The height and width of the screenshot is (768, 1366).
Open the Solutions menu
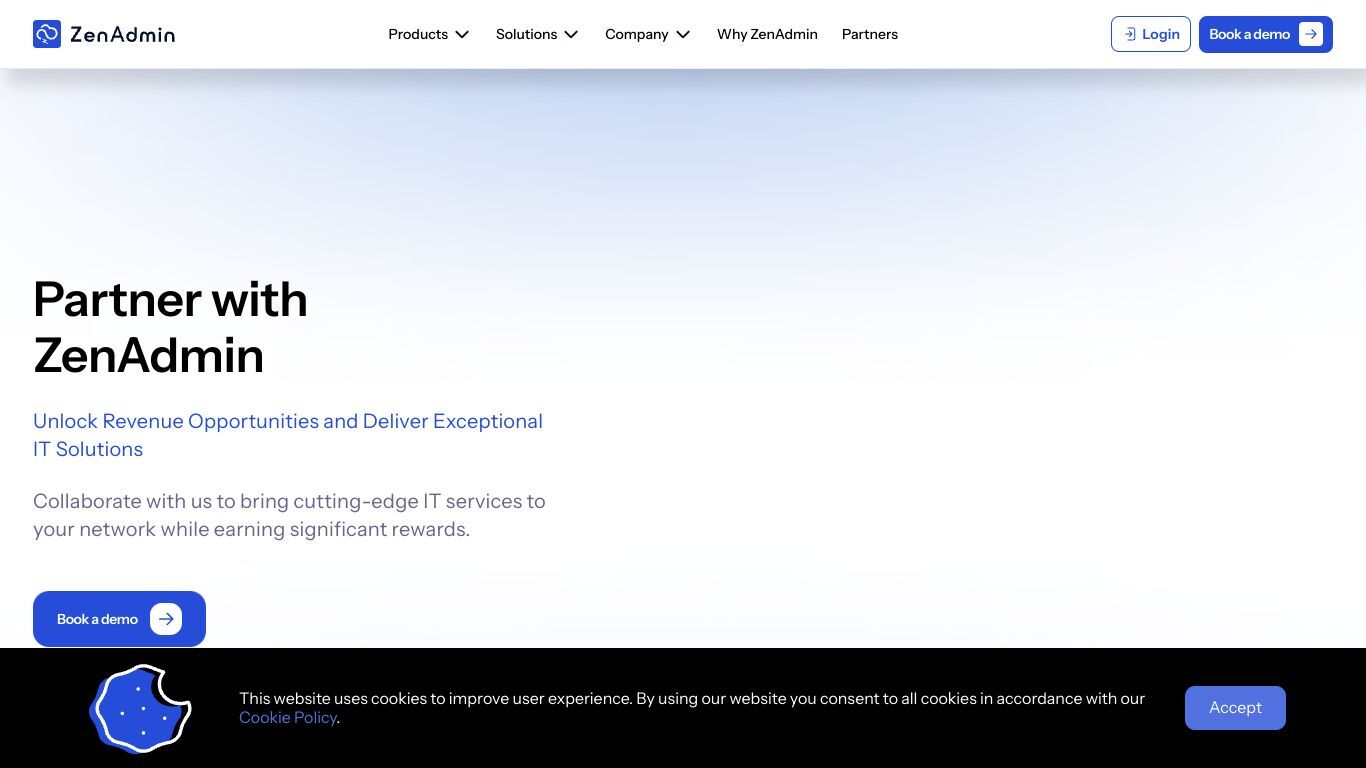pos(537,34)
